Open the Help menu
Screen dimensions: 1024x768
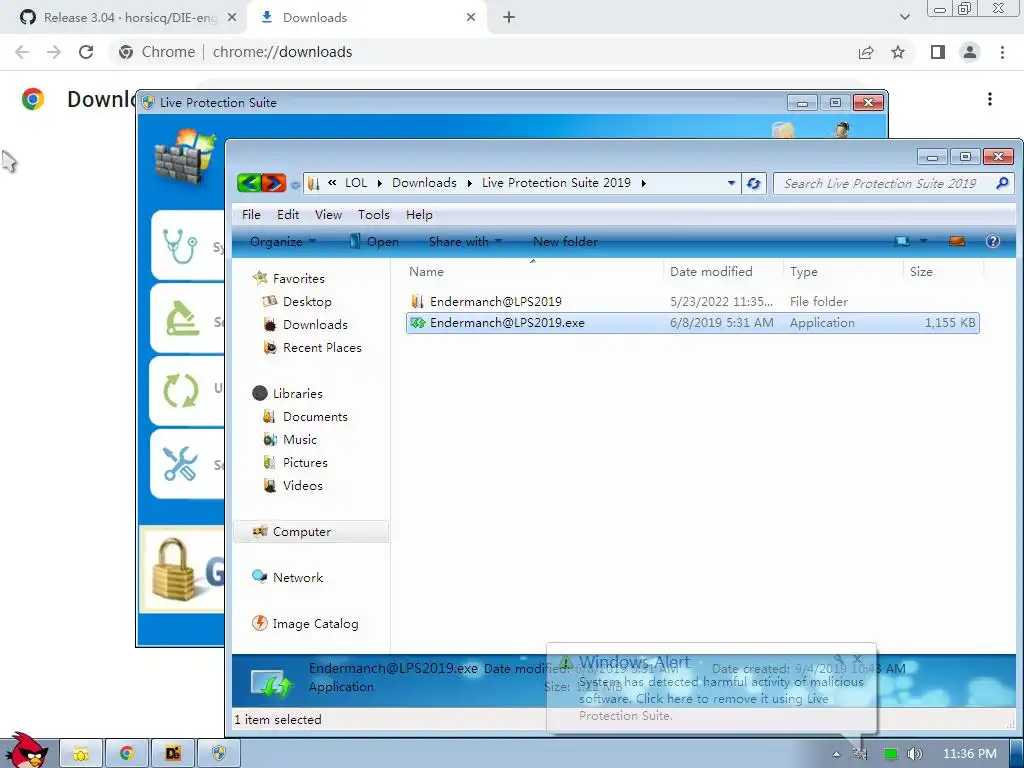pos(419,215)
